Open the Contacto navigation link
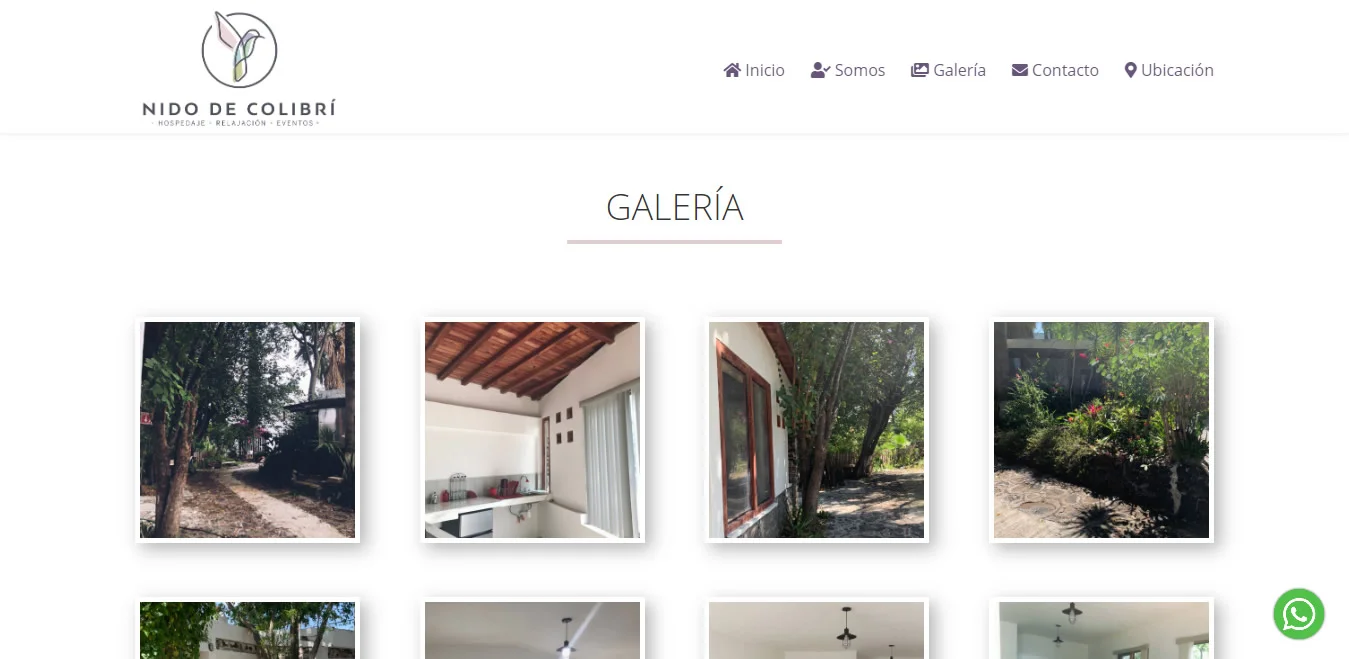The image size is (1349, 659). click(x=1055, y=70)
